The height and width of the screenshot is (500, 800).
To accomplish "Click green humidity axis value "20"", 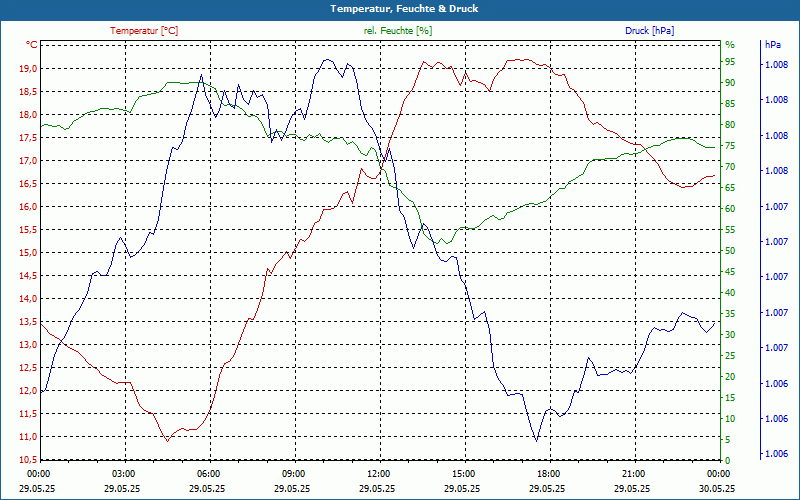I will [x=730, y=377].
